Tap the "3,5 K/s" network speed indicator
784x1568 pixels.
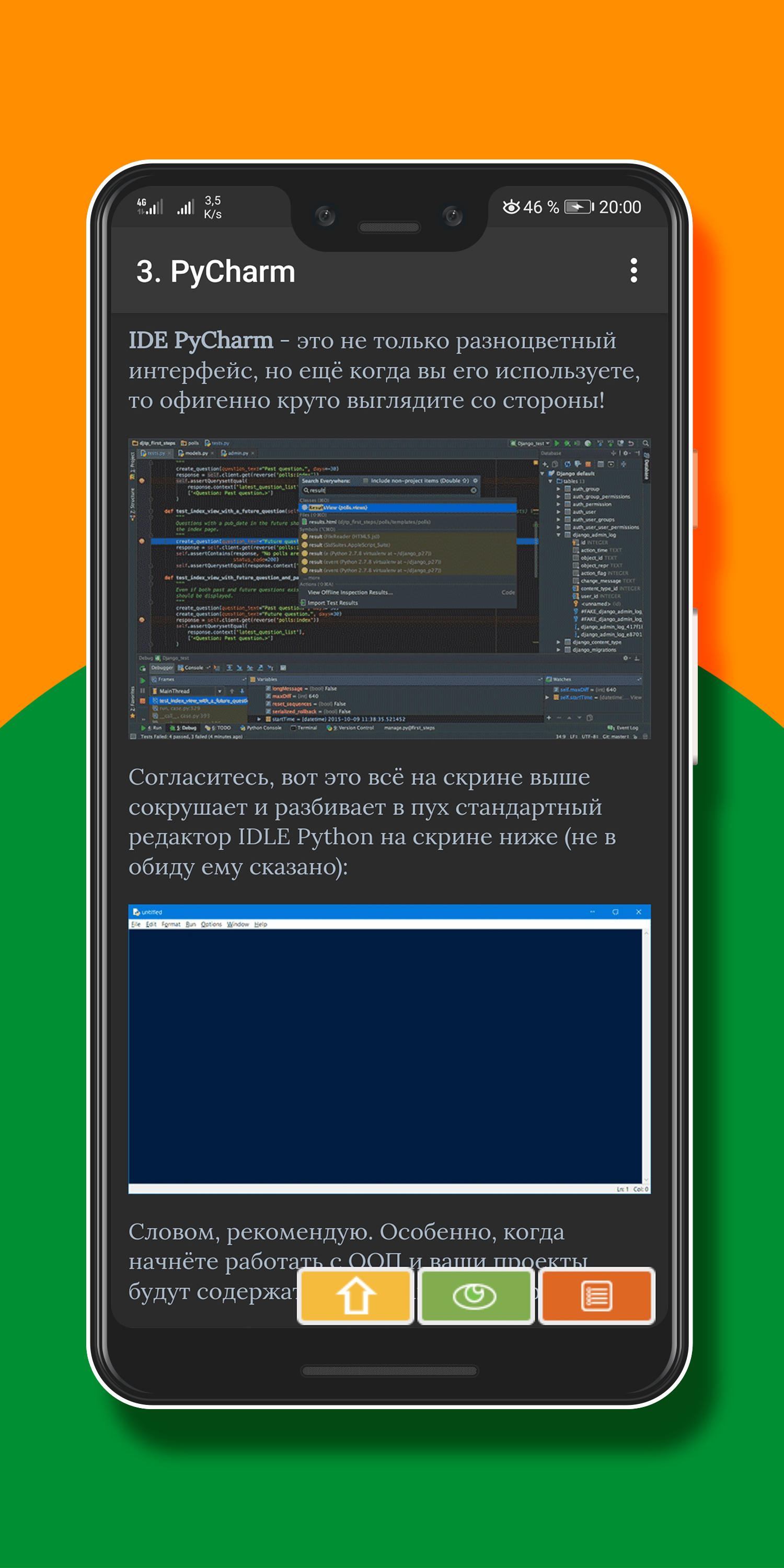(213, 207)
